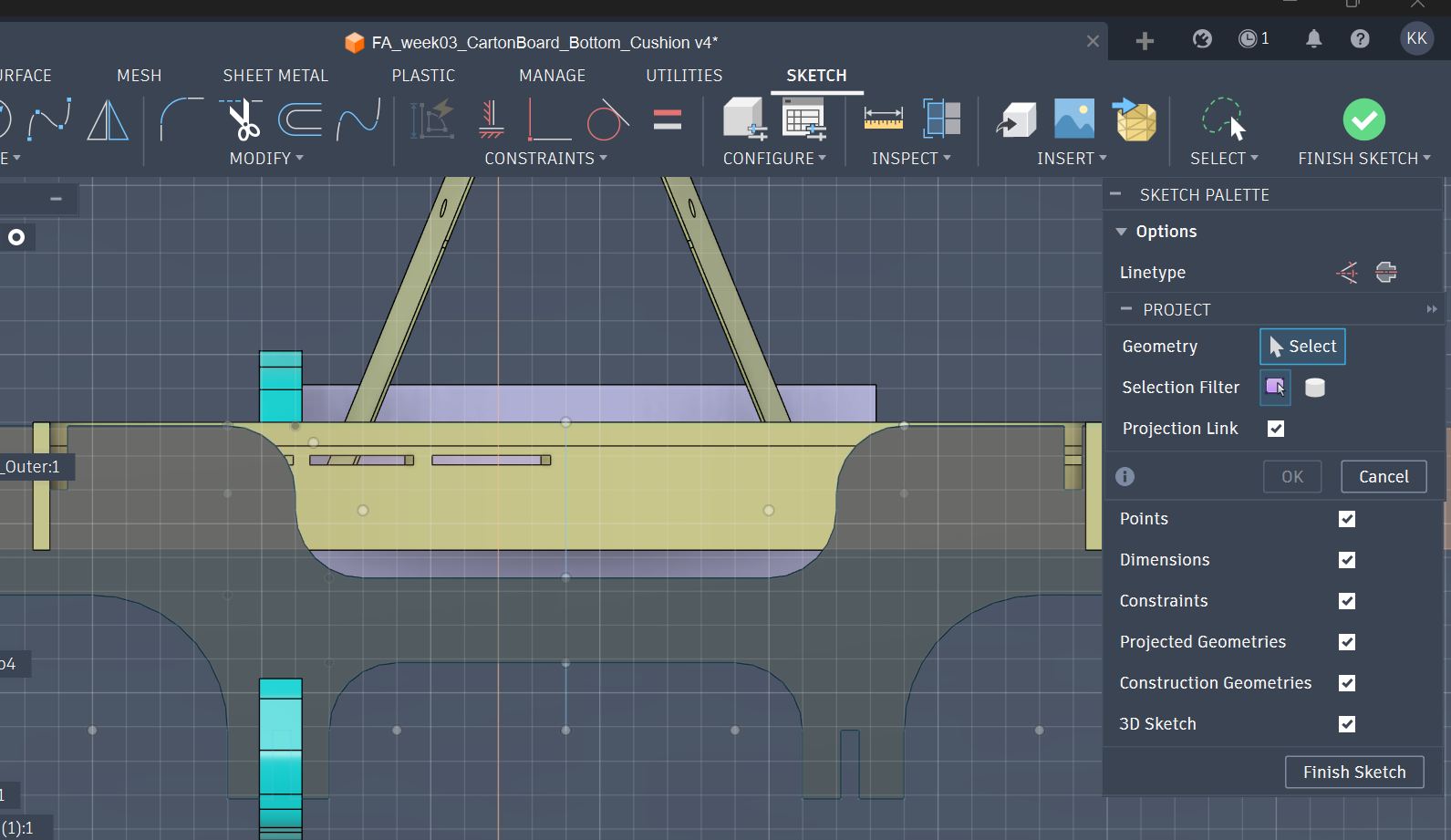
Task: Click the green Finish Sketch checkmark
Action: 1363,119
